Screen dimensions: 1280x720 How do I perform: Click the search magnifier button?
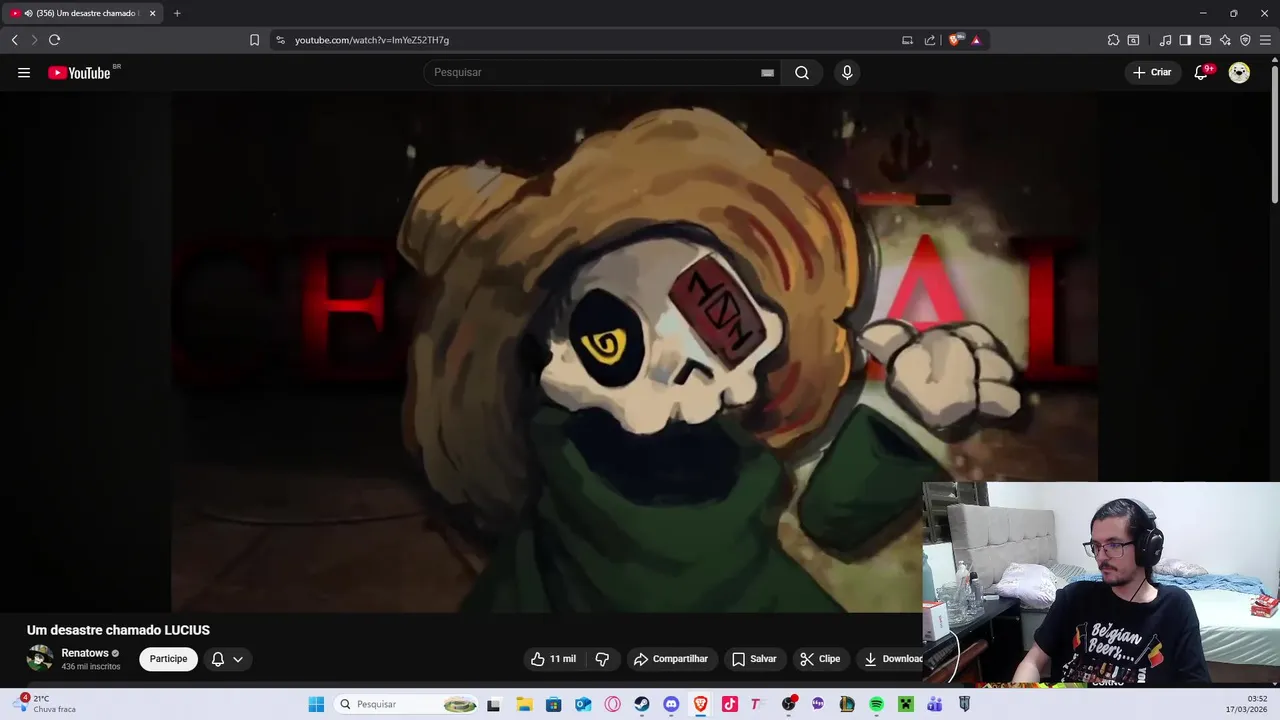click(802, 72)
